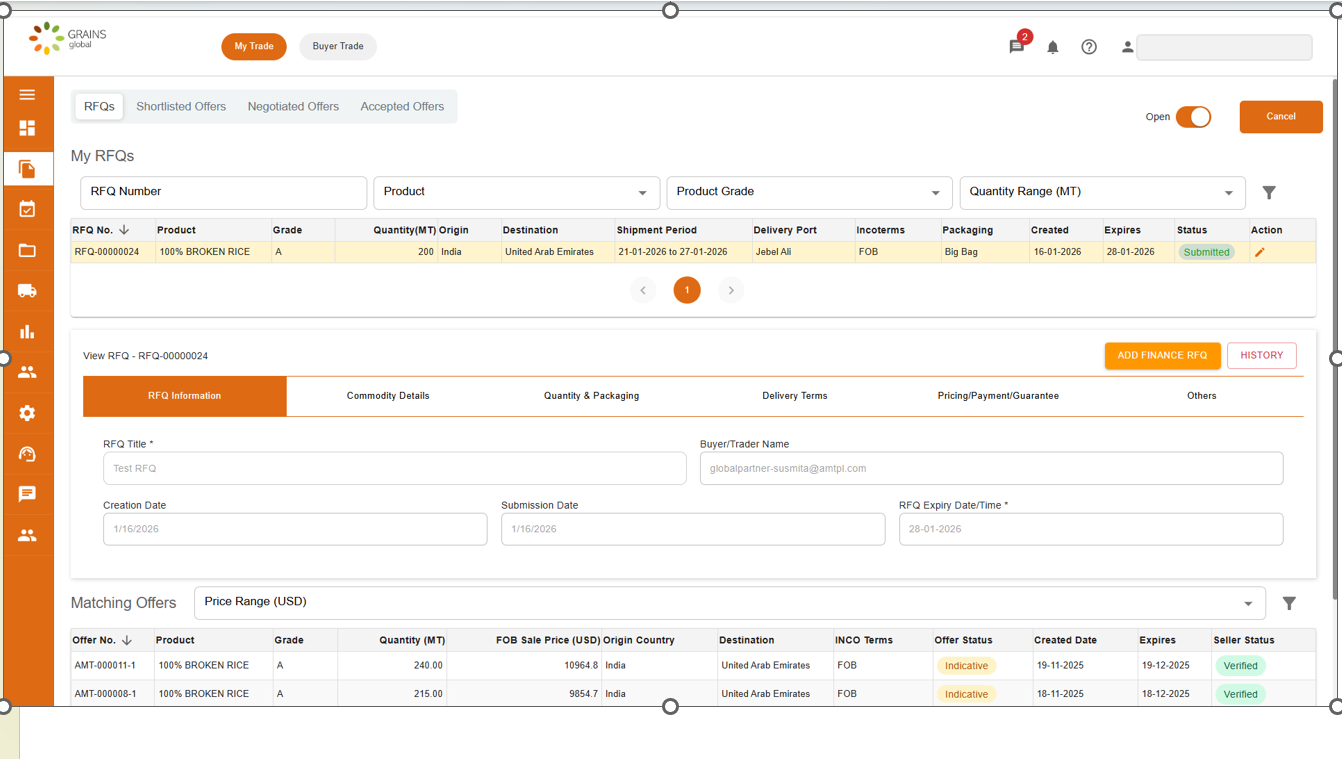
Task: Click the settings gear in sidebar
Action: click(x=27, y=413)
